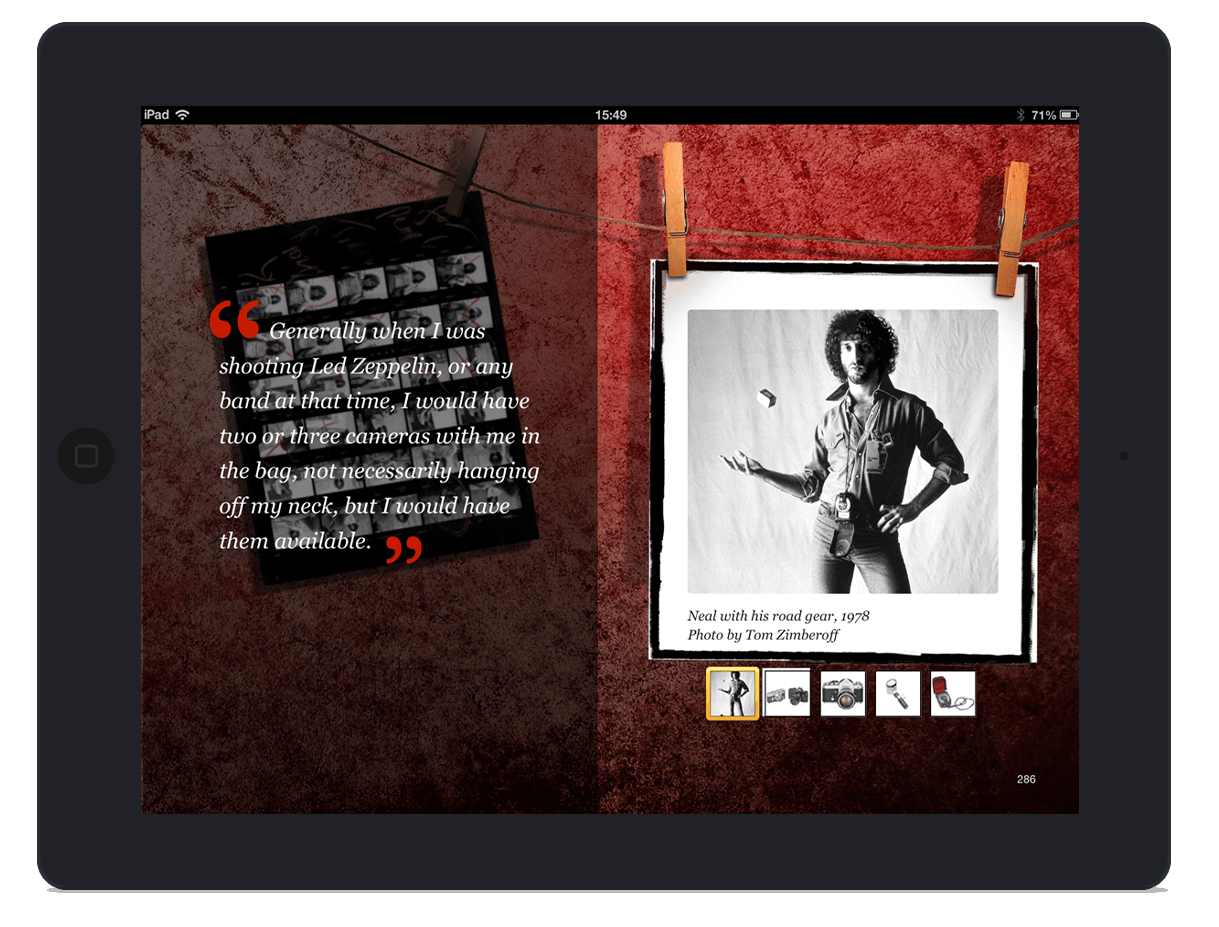The image size is (1219, 927).
Task: Tap the large black-and-white portrait of Neal
Action: pos(842,451)
